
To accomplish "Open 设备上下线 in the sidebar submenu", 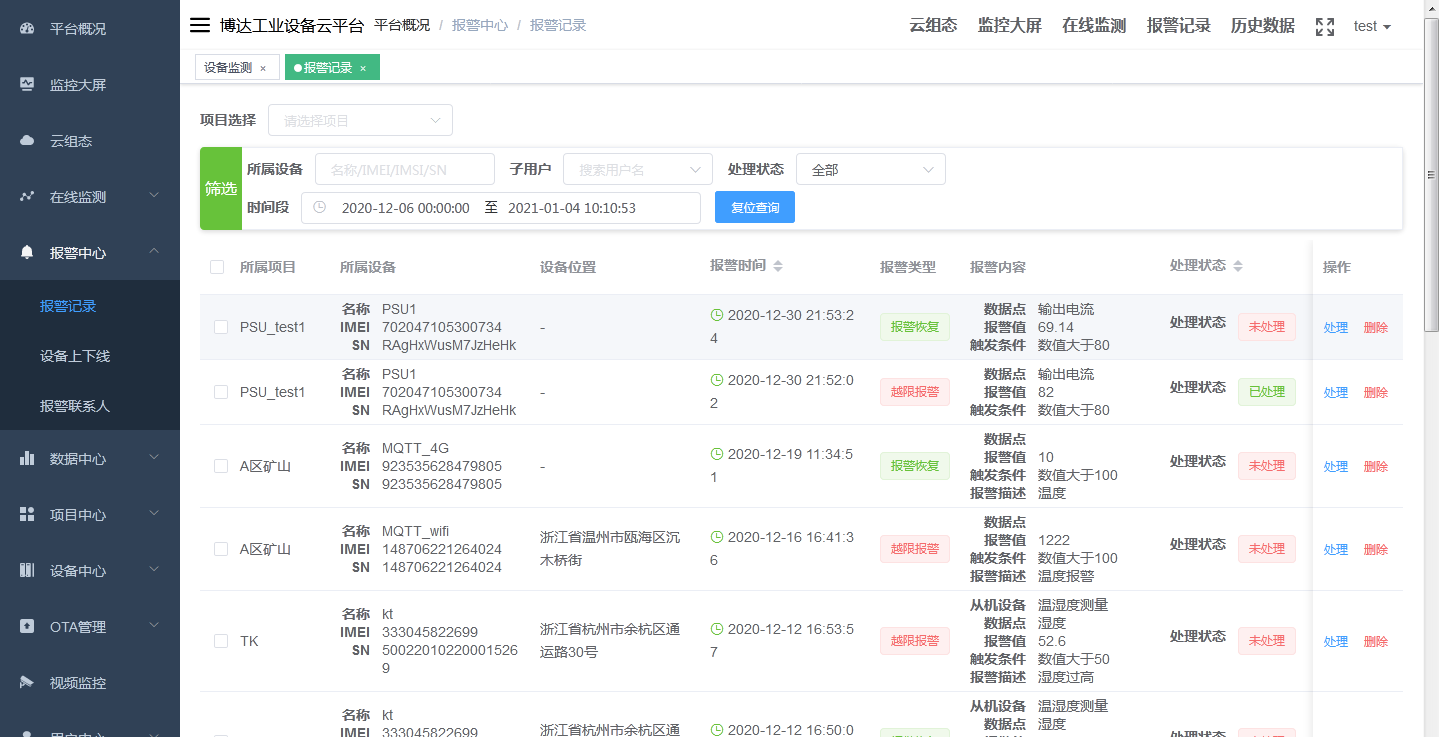I will coord(75,356).
